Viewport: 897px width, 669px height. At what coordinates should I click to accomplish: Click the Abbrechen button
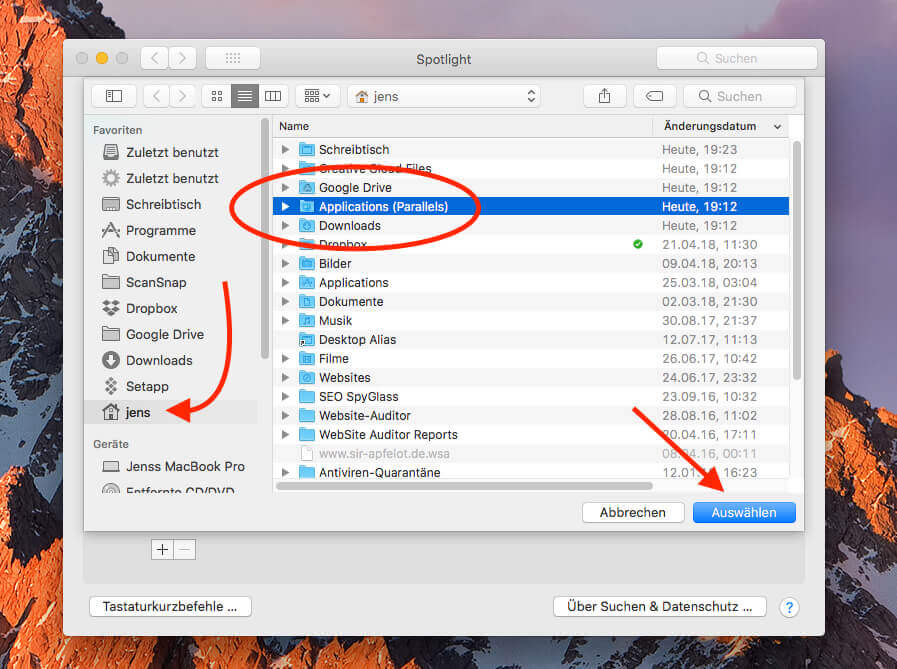[633, 512]
